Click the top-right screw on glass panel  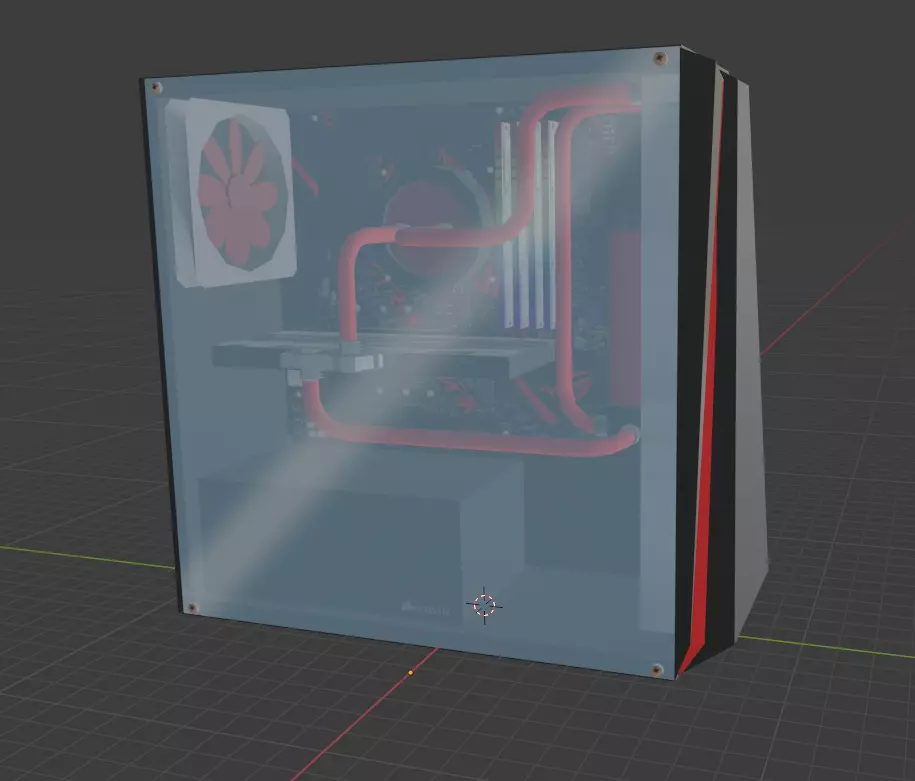point(660,57)
